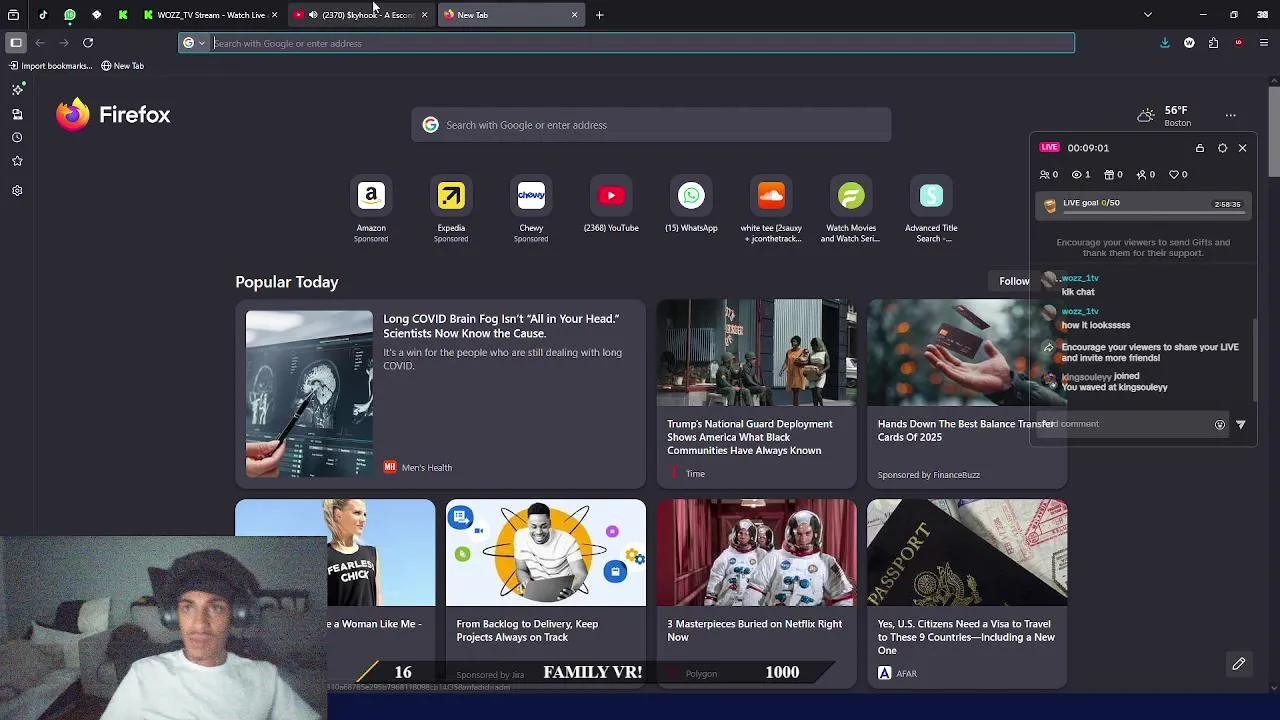Toggle lock icon in LIVE panel

point(1200,148)
